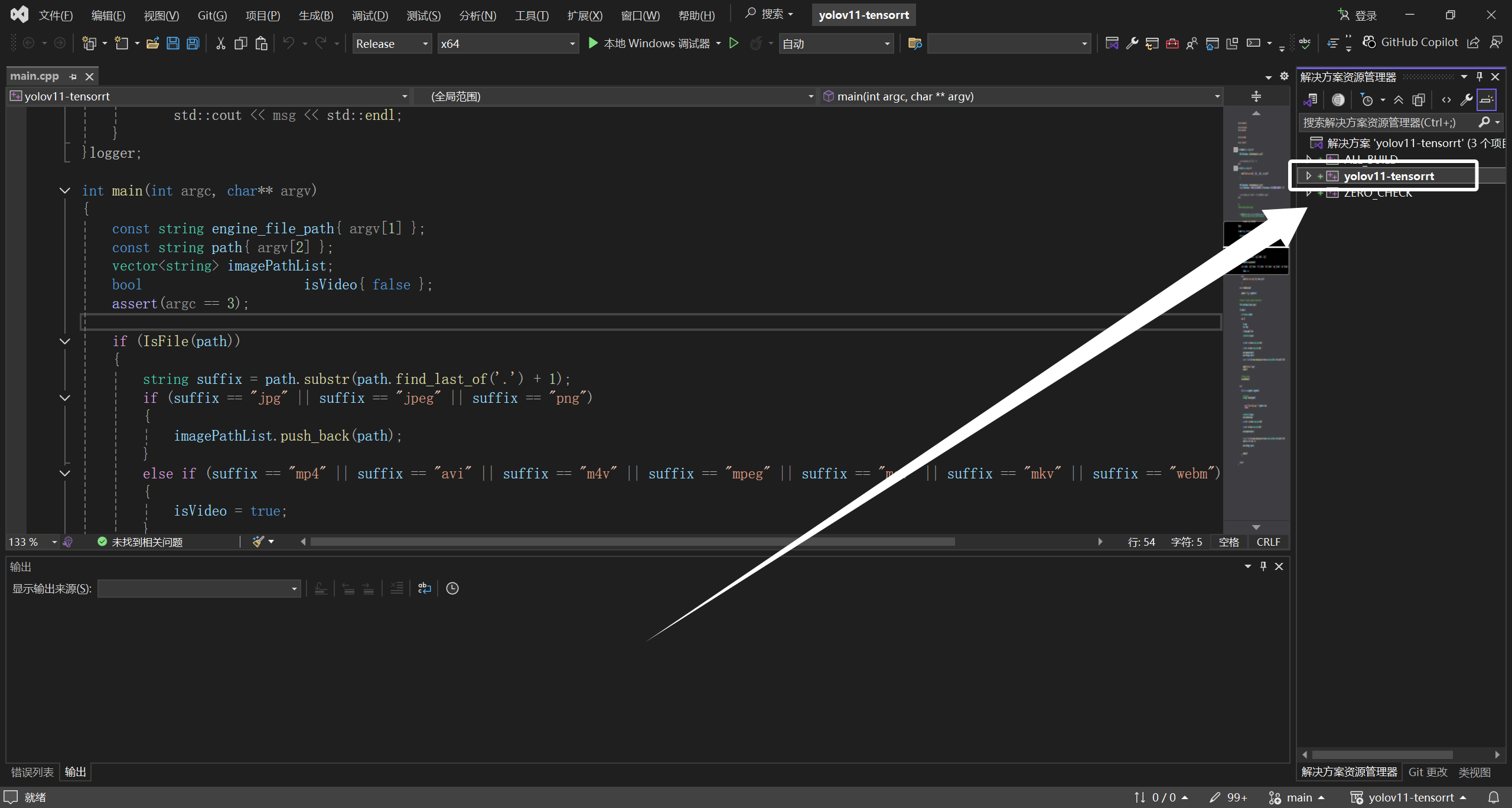Toggle Preview Selected Items in Solution Explorer
This screenshot has height=808, width=1512.
1486,100
